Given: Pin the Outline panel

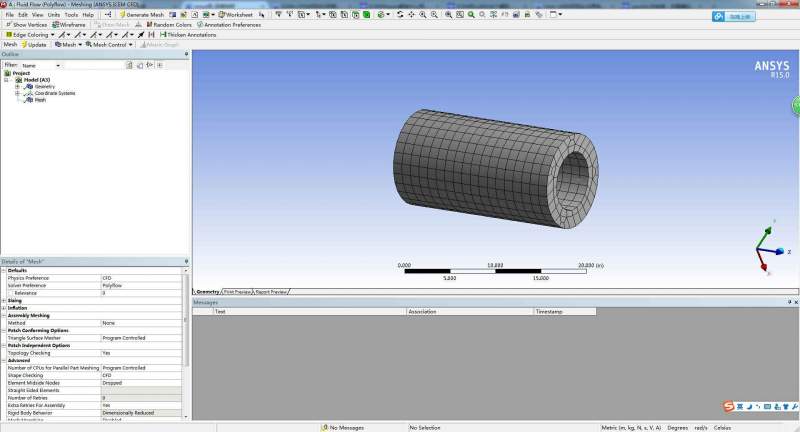Looking at the screenshot, I should [186, 54].
